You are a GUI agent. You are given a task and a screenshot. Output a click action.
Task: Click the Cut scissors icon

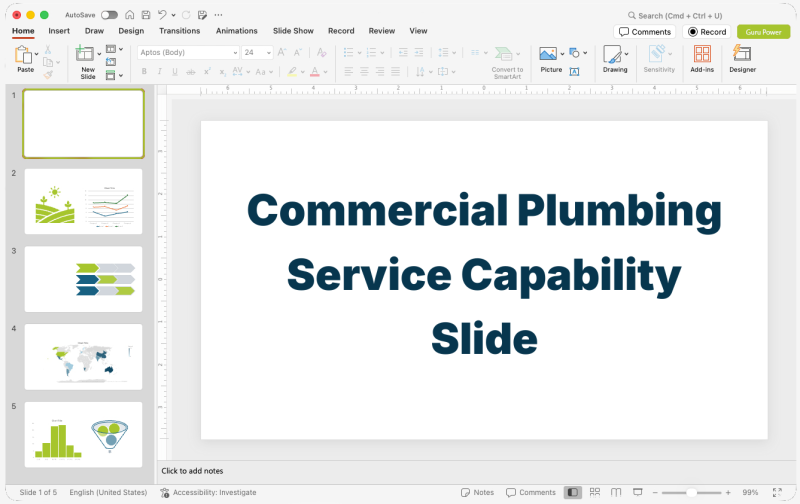47,49
